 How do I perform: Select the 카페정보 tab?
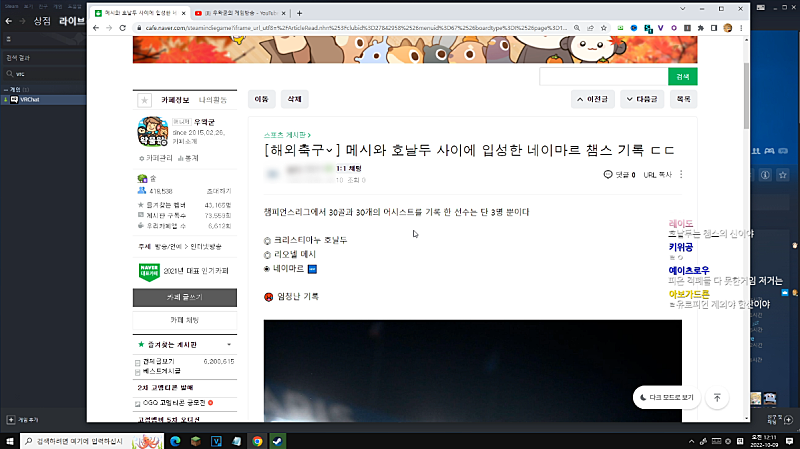[x=175, y=100]
